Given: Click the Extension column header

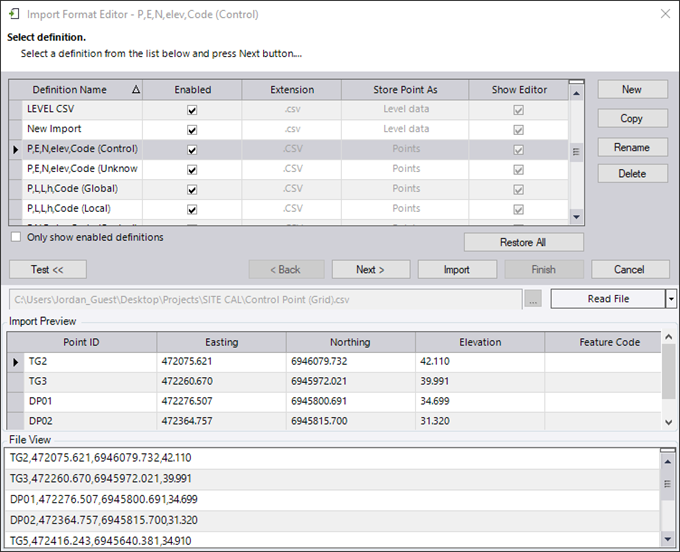Looking at the screenshot, I should pos(292,90).
